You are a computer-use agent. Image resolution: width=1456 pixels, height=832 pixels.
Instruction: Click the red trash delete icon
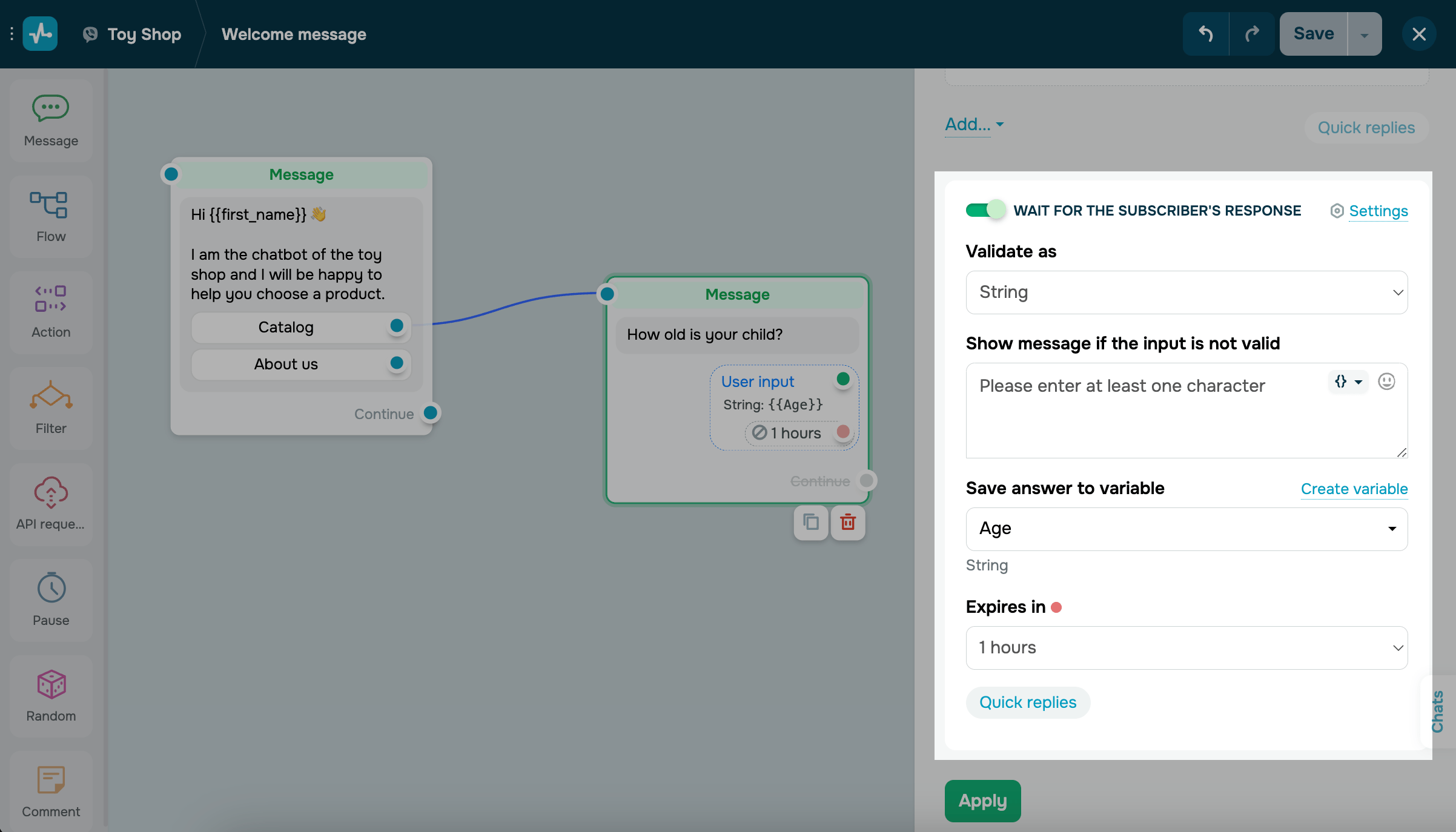pos(848,522)
